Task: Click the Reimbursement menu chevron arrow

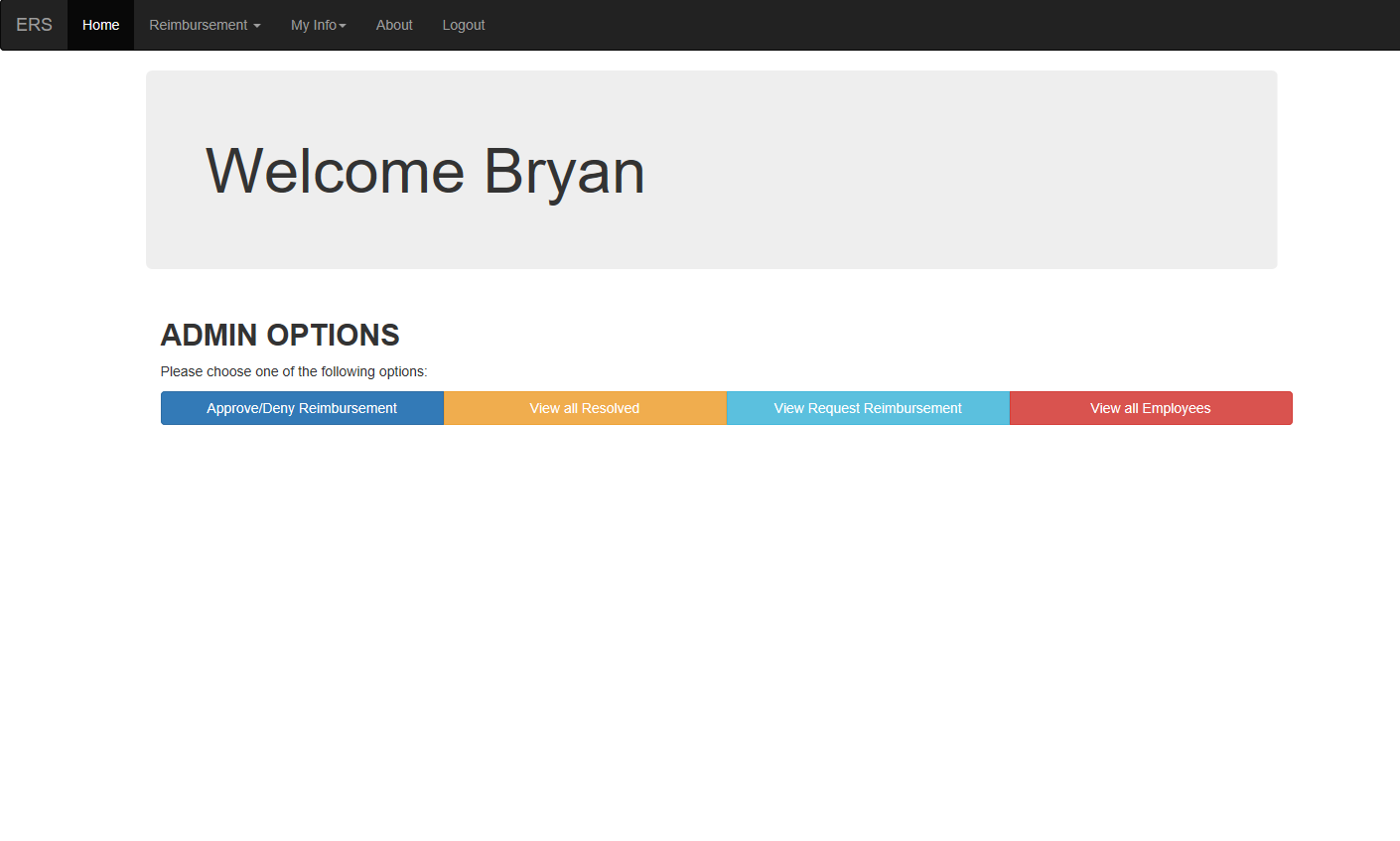Action: click(256, 25)
